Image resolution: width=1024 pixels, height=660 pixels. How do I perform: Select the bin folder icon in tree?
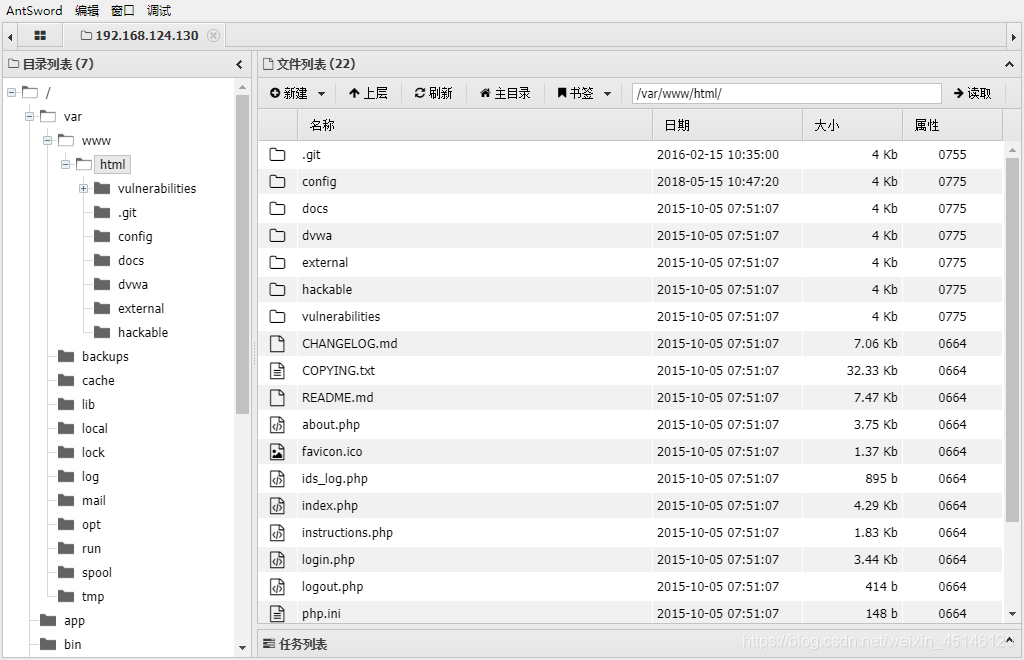point(48,644)
